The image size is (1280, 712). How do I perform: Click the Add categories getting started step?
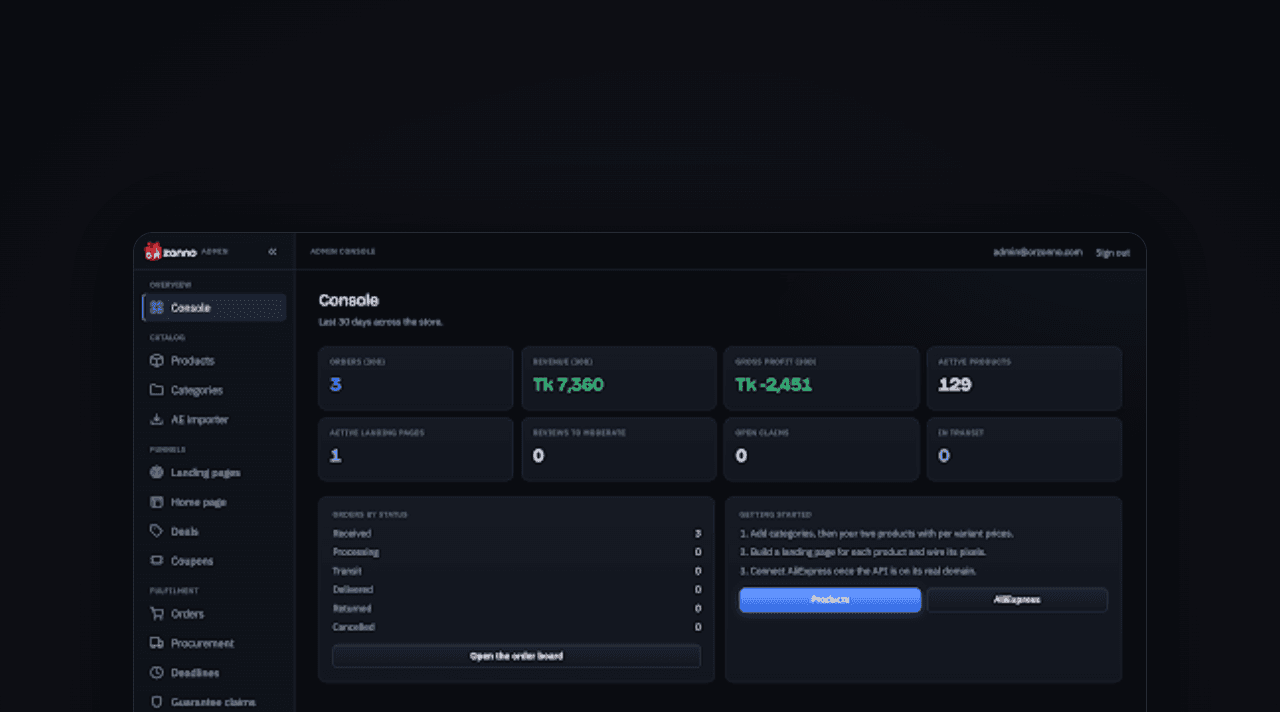[876, 534]
